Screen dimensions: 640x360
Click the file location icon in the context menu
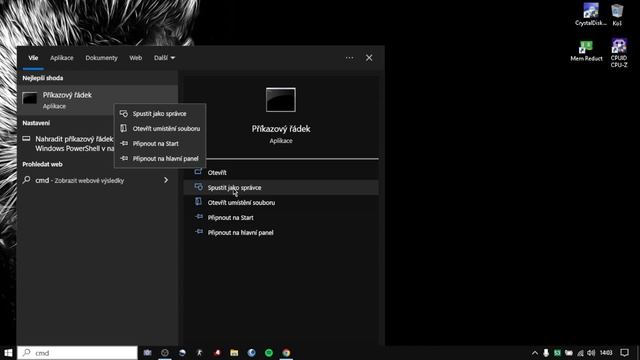(124, 128)
